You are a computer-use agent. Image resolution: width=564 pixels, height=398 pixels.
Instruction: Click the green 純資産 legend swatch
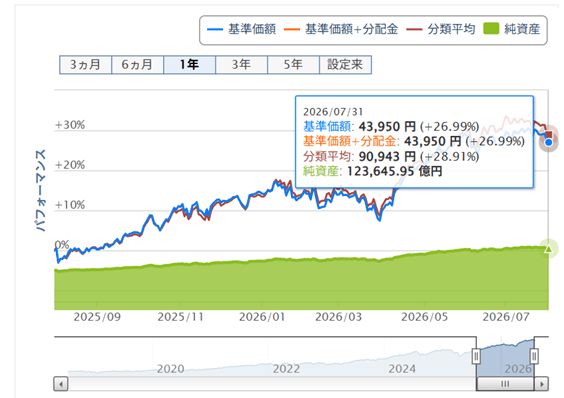coord(491,29)
